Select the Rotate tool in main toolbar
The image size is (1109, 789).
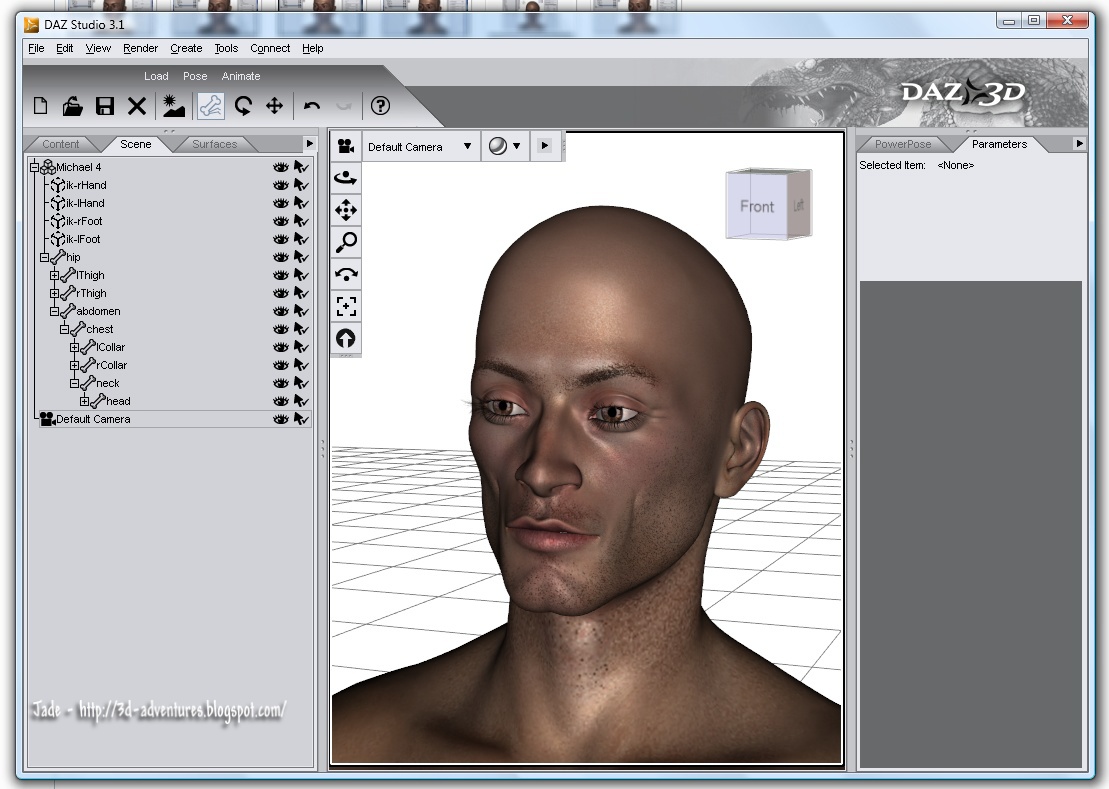[243, 106]
